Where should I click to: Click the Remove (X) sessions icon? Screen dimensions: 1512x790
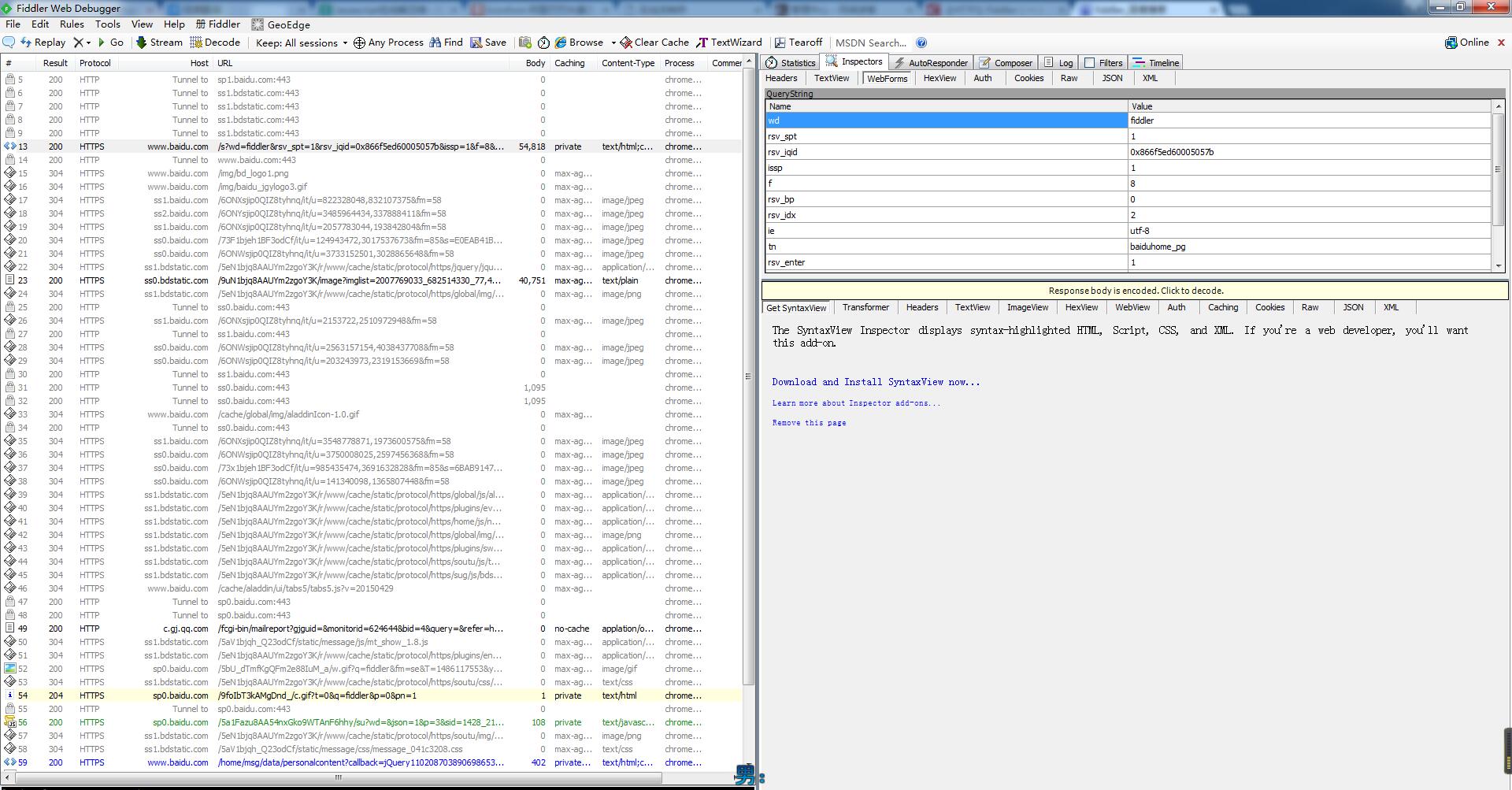point(78,43)
